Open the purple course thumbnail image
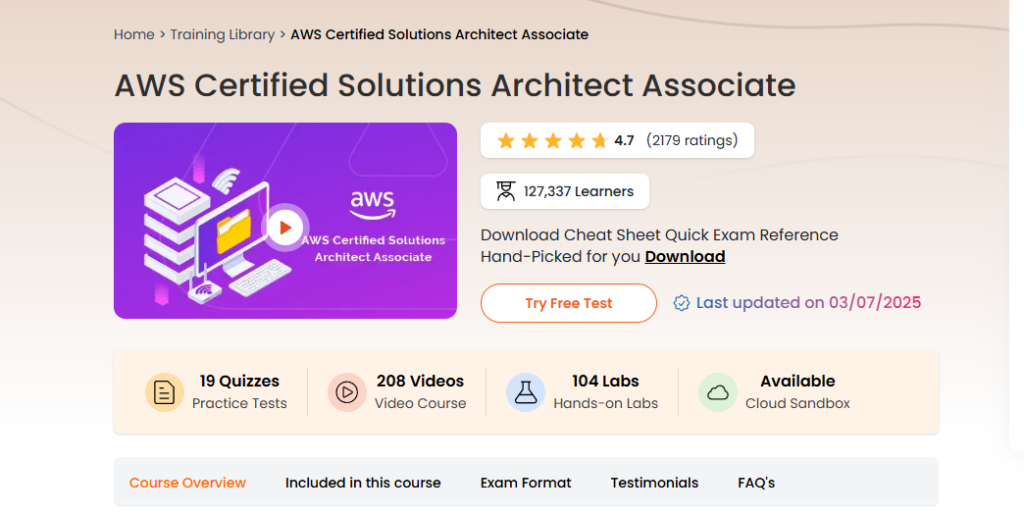Screen dimensions: 1024x514 pyautogui.click(x=285, y=221)
